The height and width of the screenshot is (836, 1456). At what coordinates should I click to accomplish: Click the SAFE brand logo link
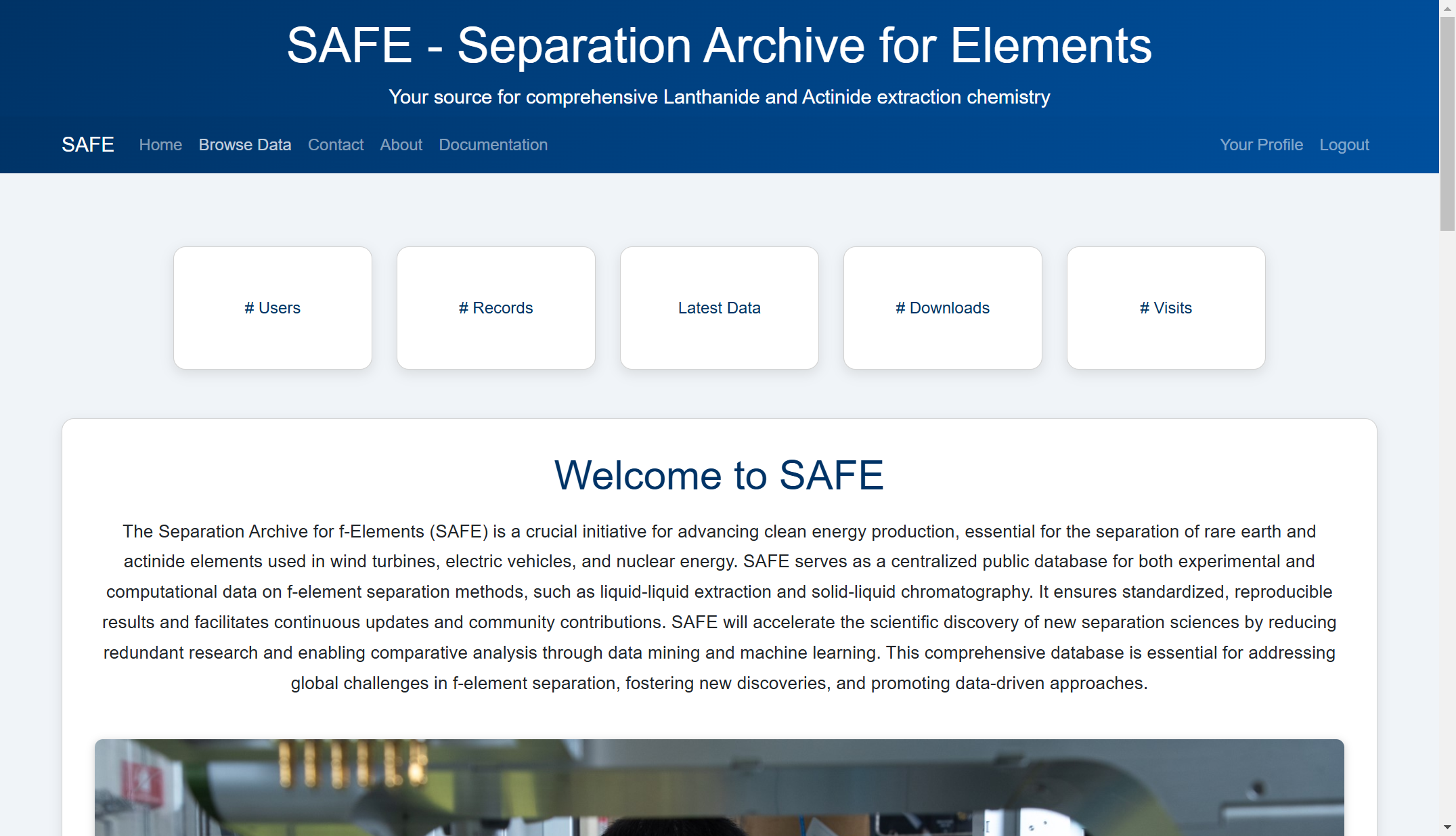(x=87, y=145)
